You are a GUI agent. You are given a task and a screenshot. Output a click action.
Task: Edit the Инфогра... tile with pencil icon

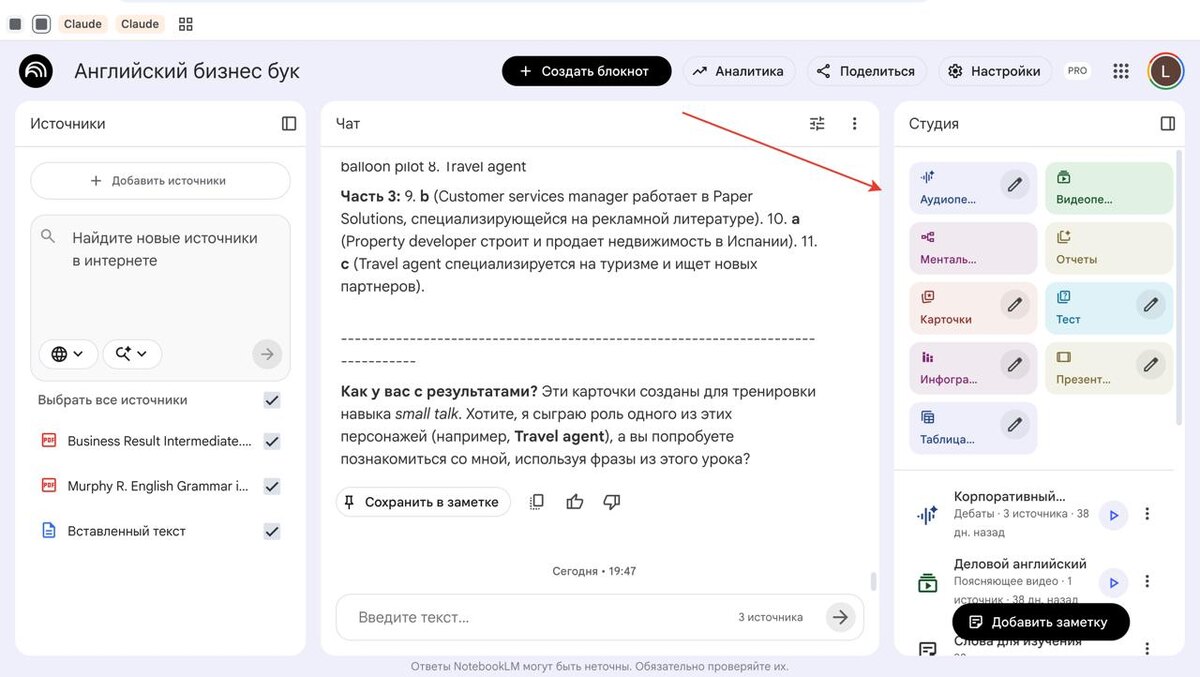pos(1015,364)
